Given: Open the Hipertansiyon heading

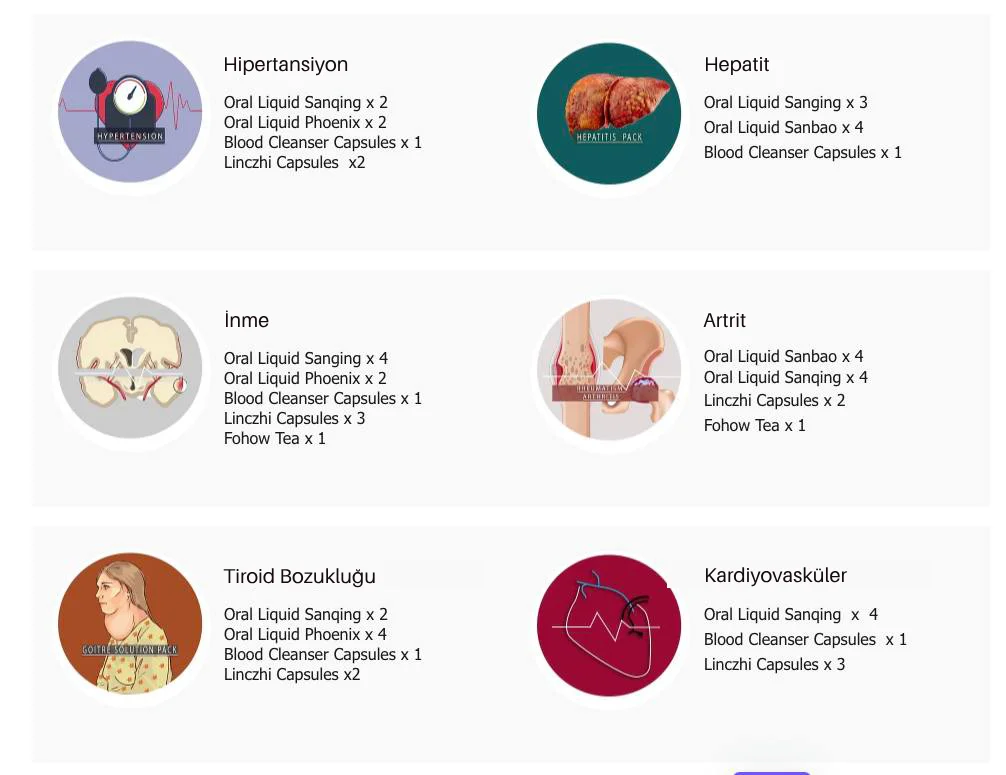Looking at the screenshot, I should tap(286, 65).
